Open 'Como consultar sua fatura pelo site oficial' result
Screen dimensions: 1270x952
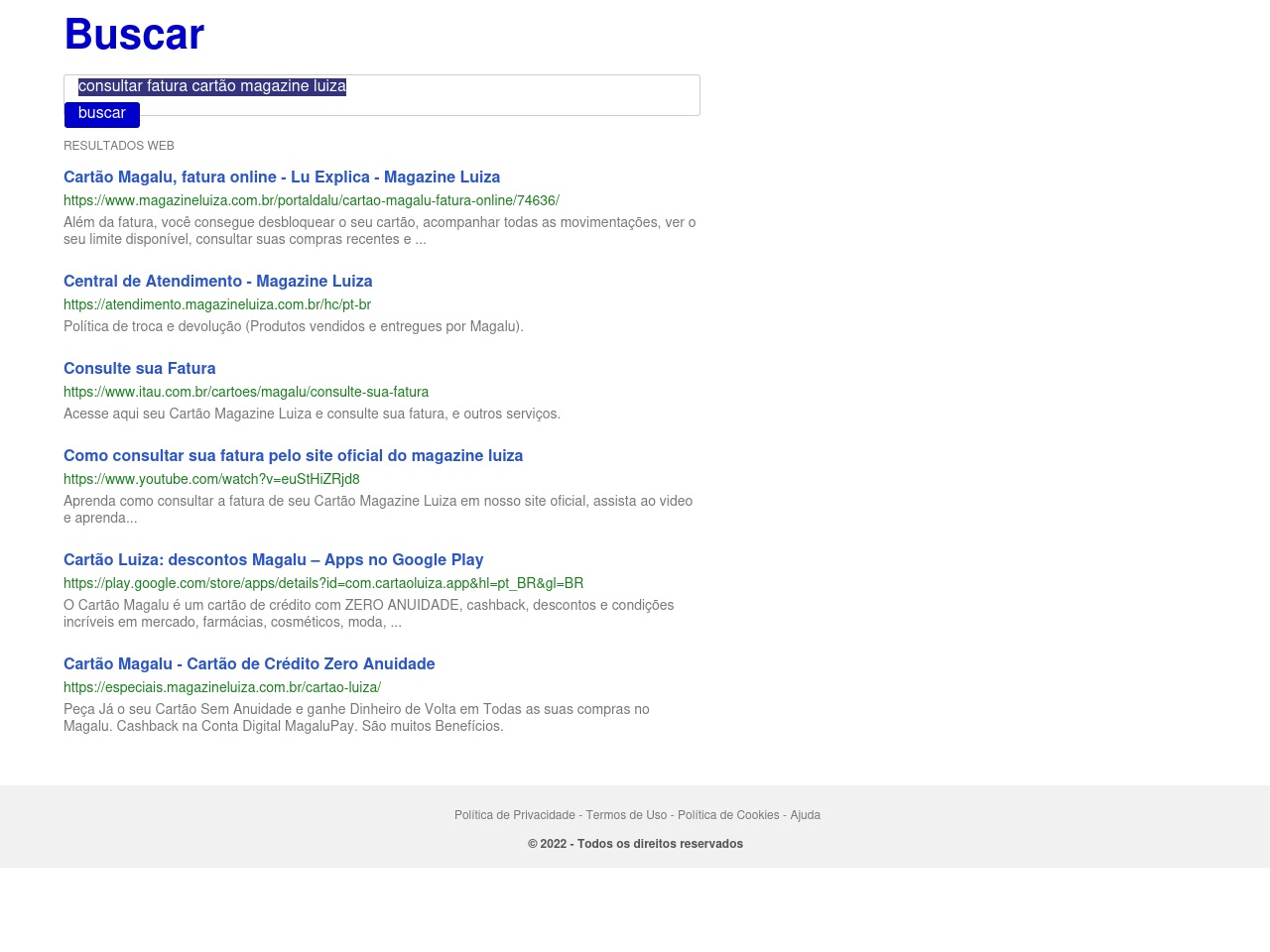click(x=293, y=456)
